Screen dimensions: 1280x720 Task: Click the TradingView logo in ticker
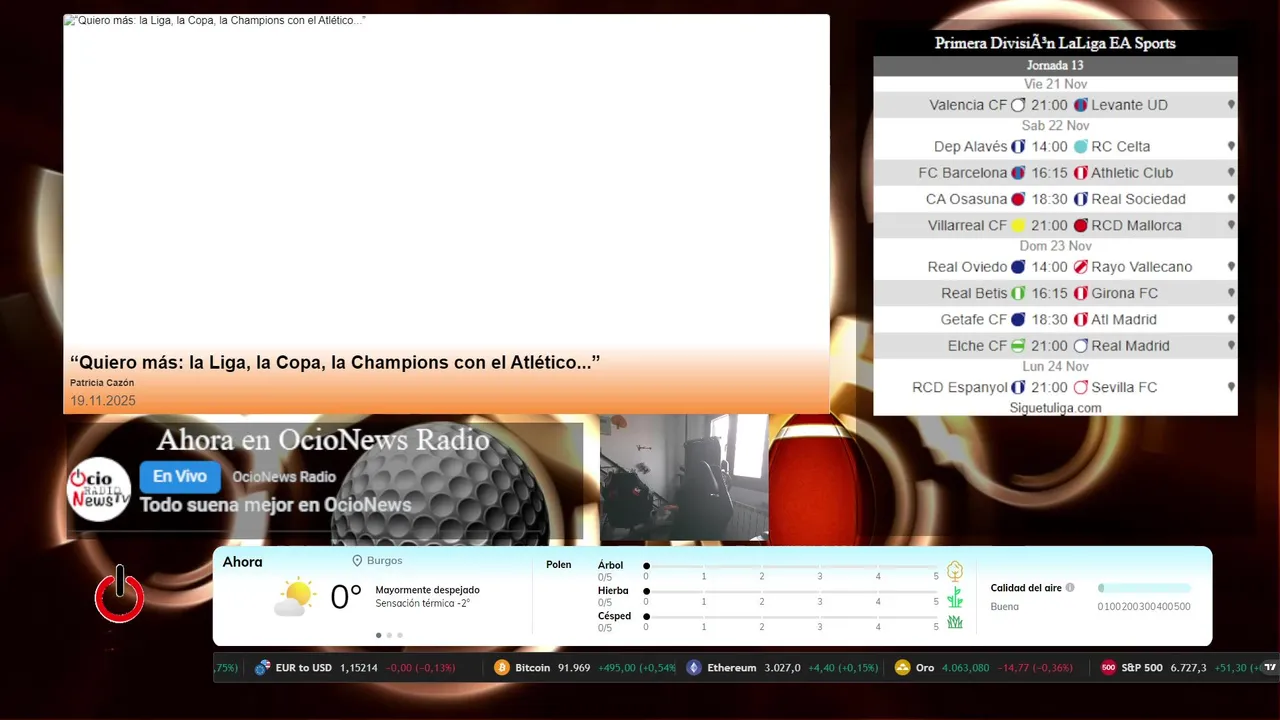tap(1270, 667)
